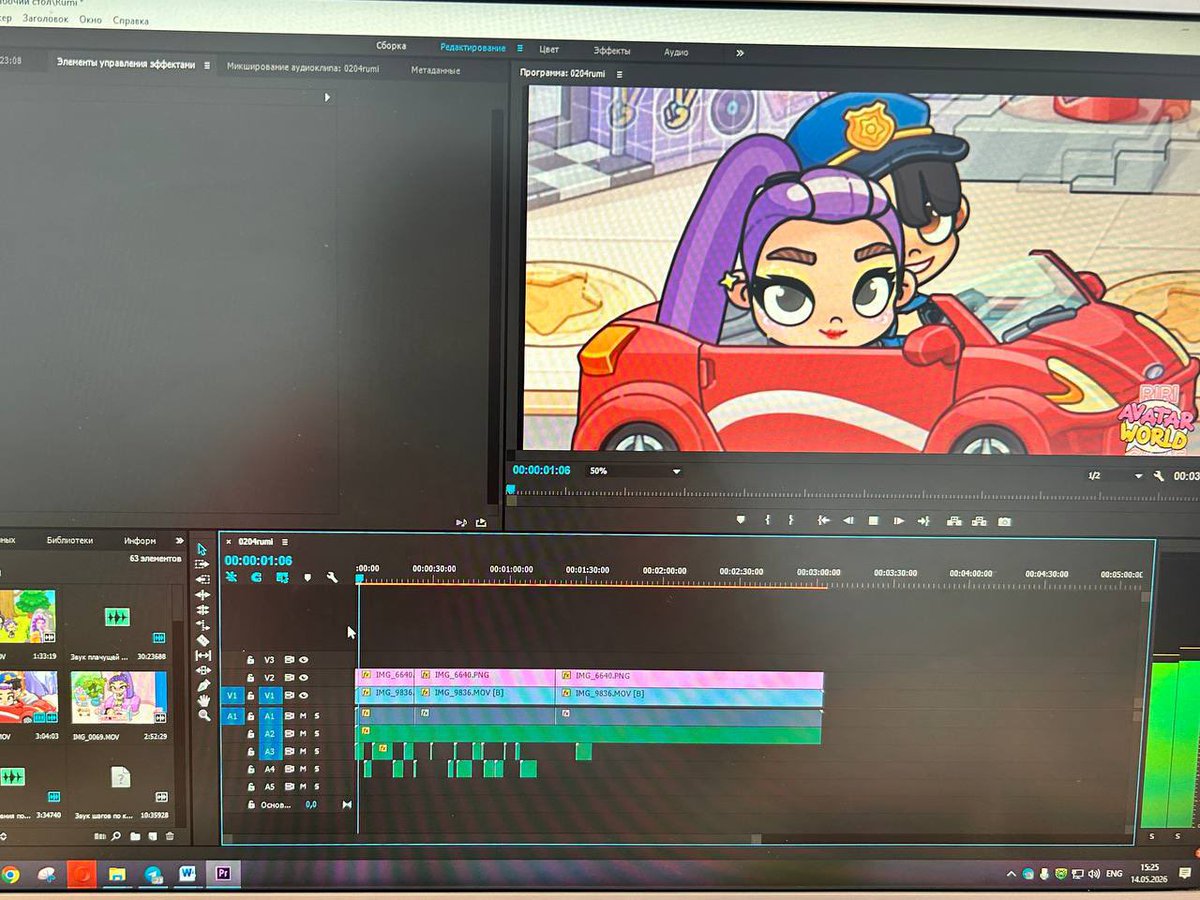
Task: Select the Razor tool
Action: pos(203,640)
